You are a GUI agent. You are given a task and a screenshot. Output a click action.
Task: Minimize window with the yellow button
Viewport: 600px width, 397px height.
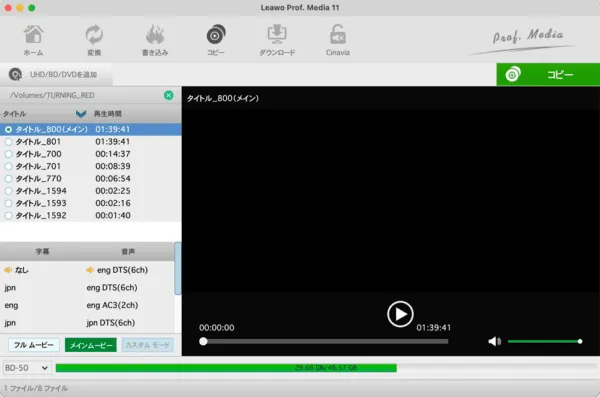point(20,8)
